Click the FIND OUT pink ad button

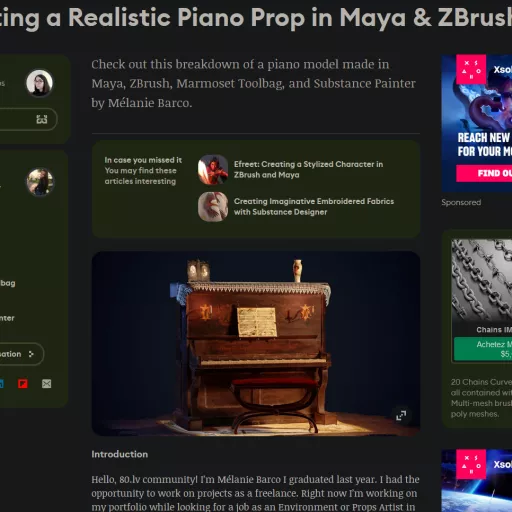click(484, 173)
